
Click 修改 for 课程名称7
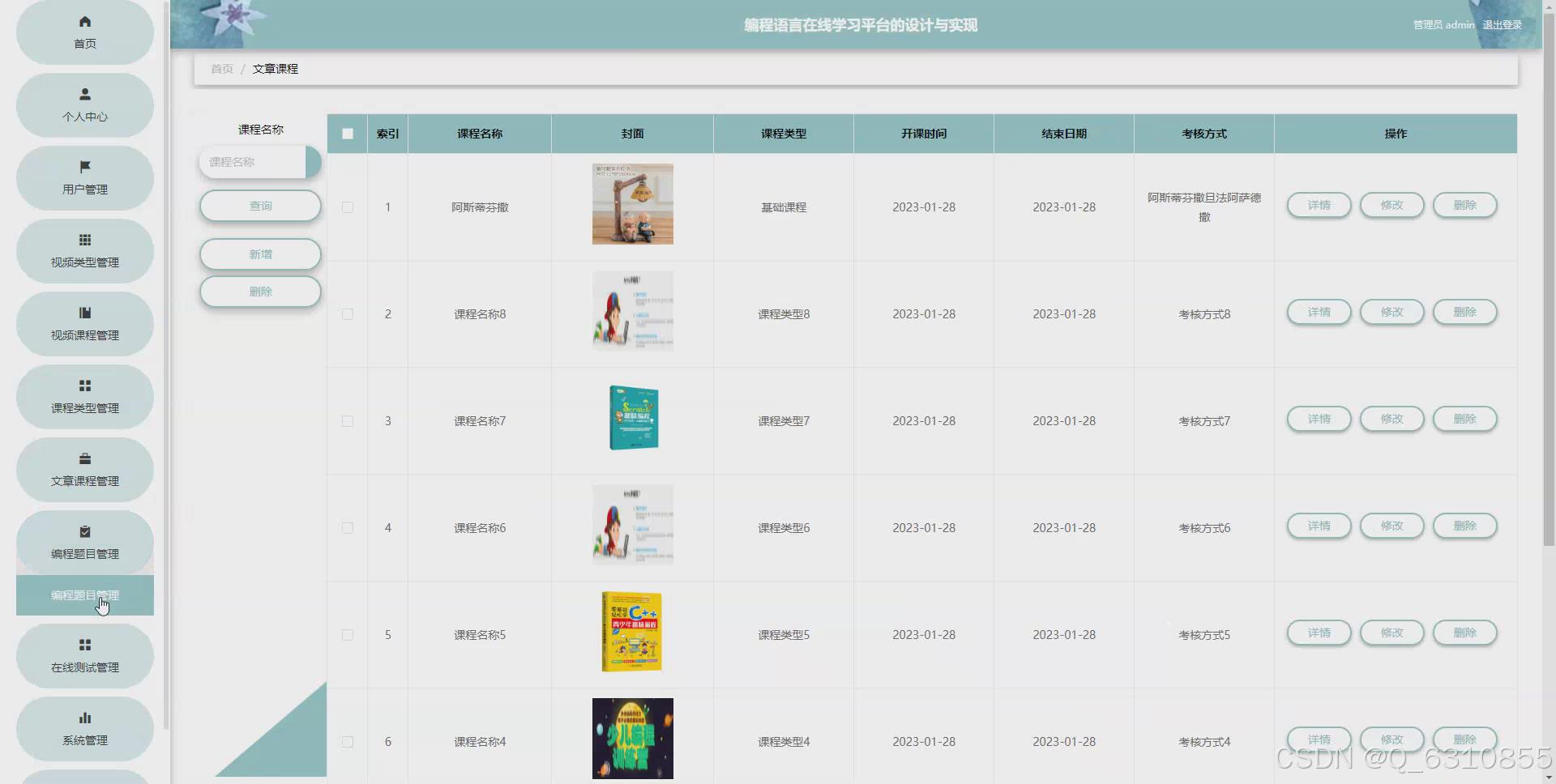click(x=1391, y=419)
